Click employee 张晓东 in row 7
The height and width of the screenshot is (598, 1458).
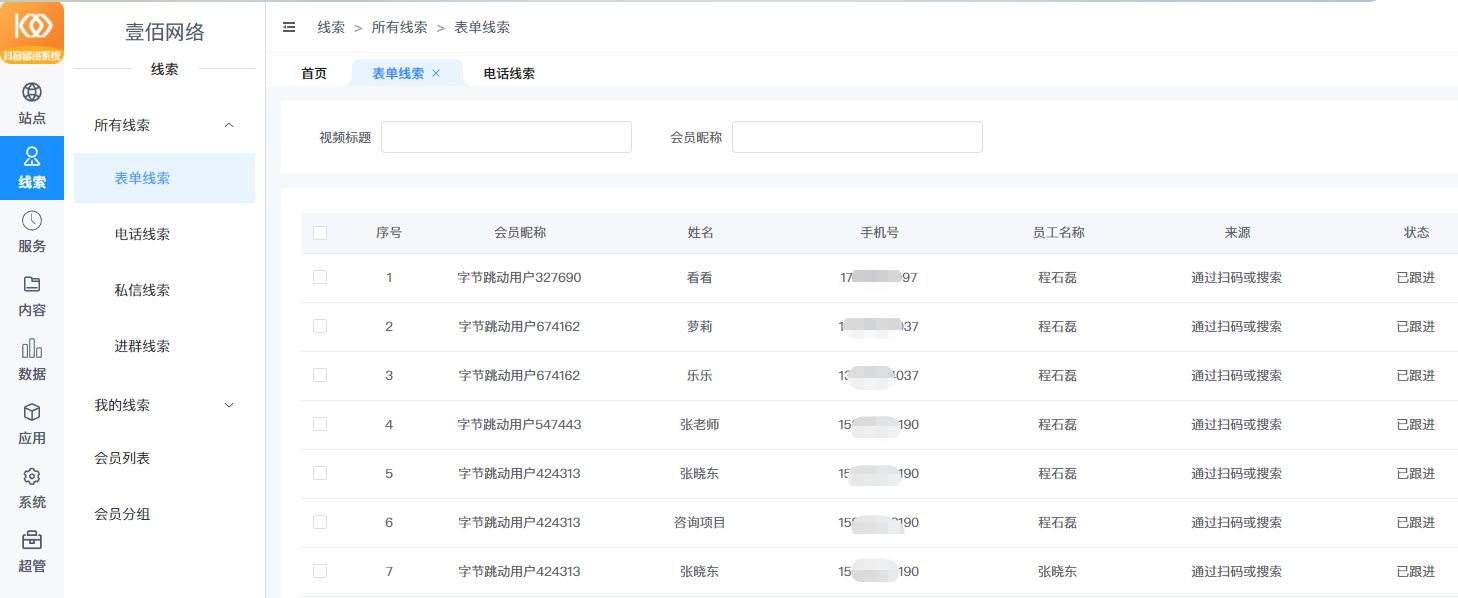1058,571
